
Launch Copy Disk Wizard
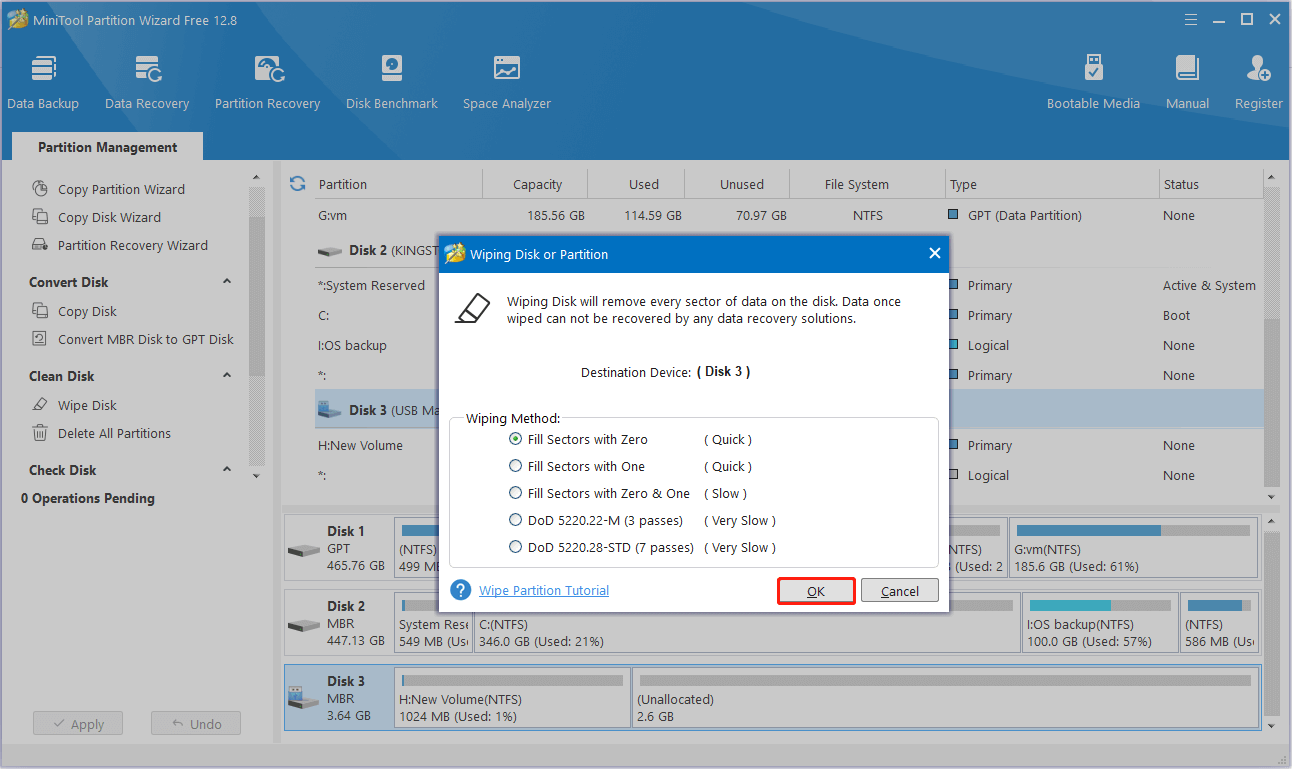[109, 217]
